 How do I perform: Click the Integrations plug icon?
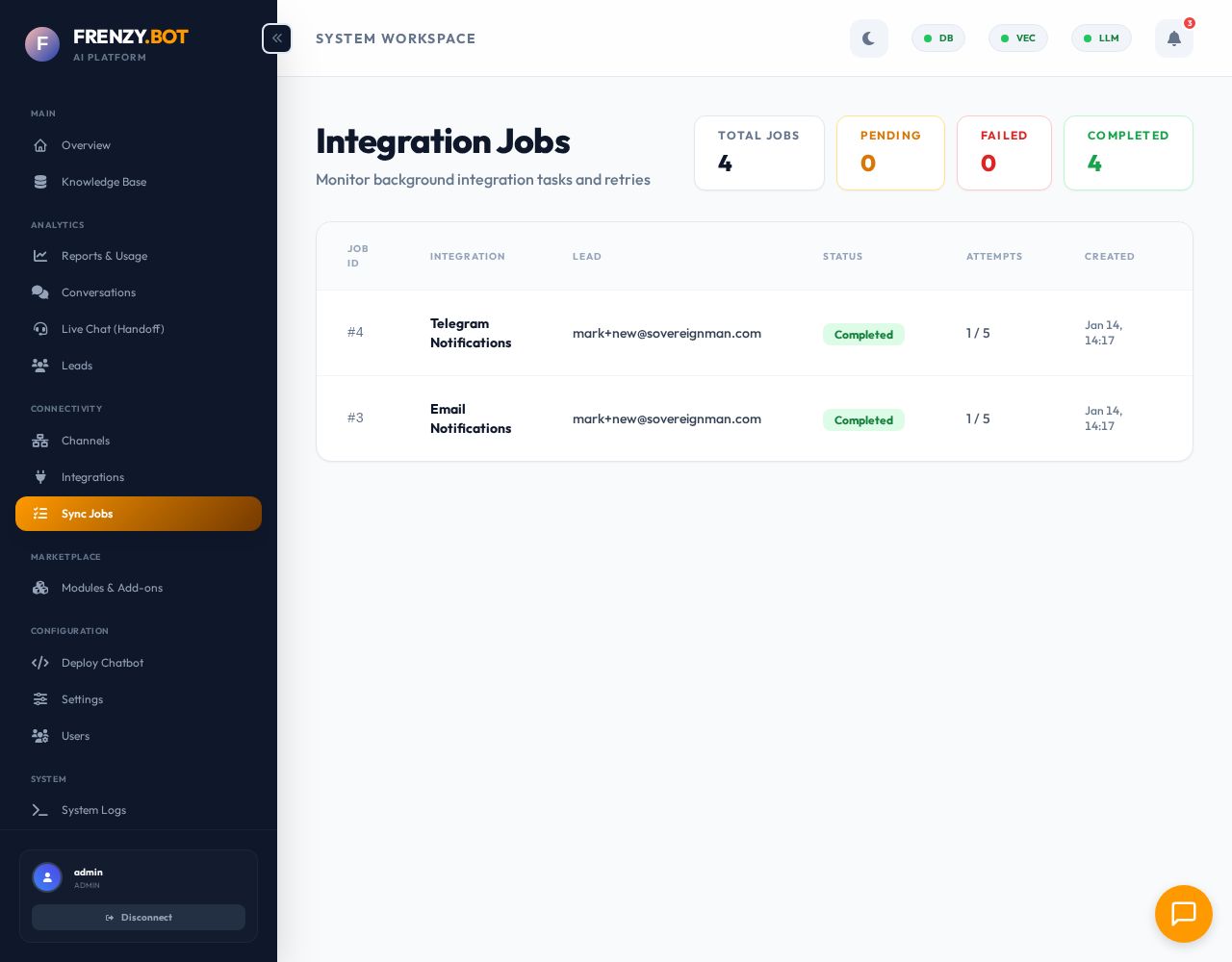pos(39,477)
